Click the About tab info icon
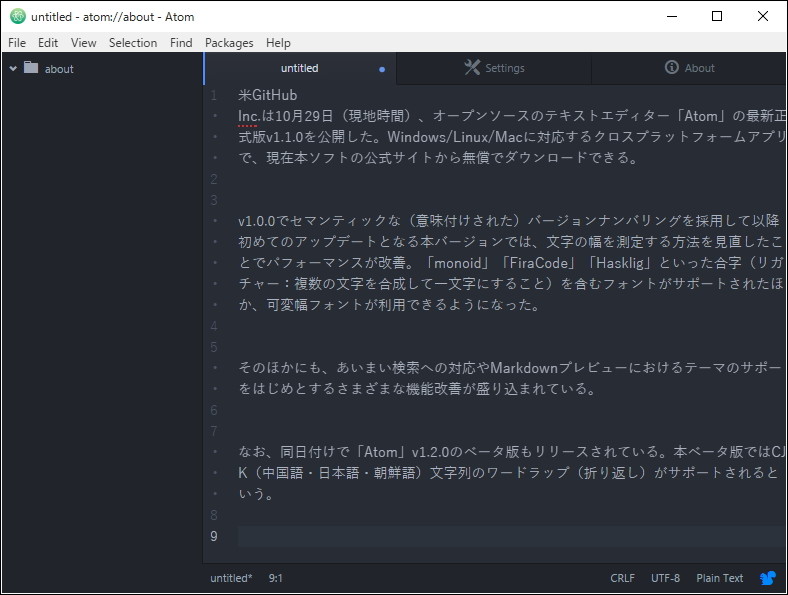This screenshot has height=595, width=788. (672, 67)
